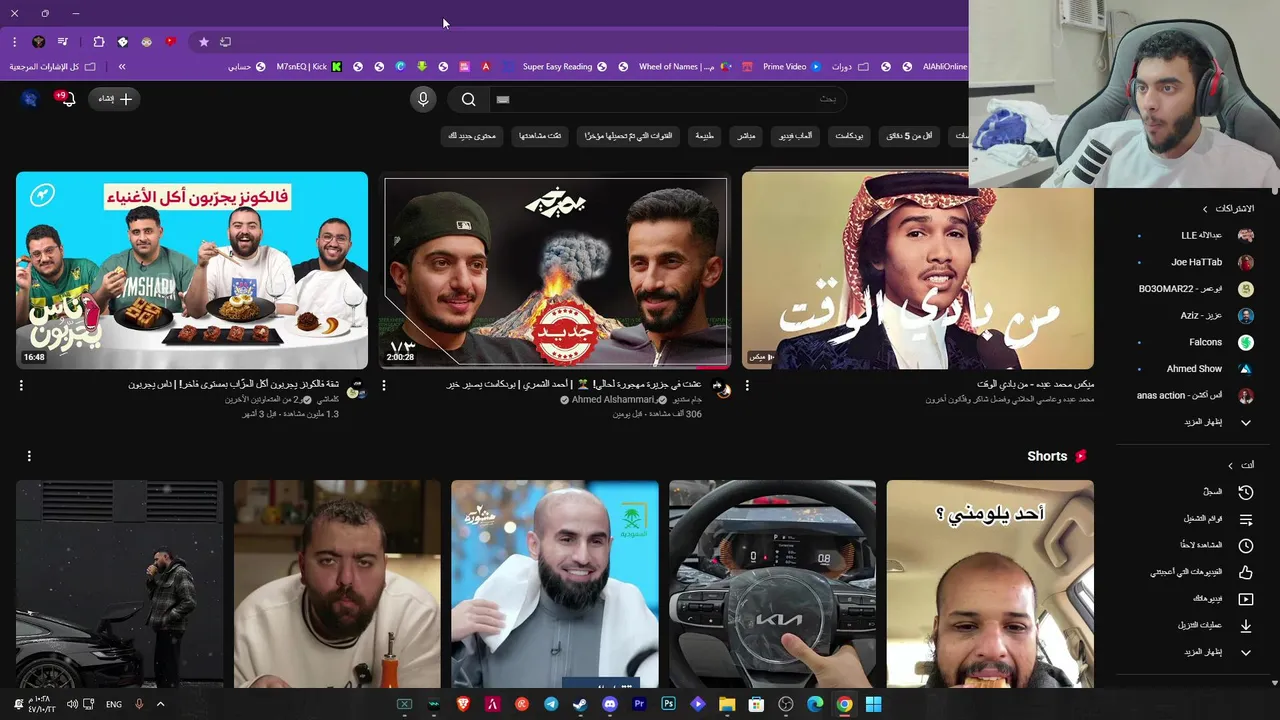The image size is (1280, 720).
Task: Select the recently uploaded filter chip
Action: tap(629, 135)
